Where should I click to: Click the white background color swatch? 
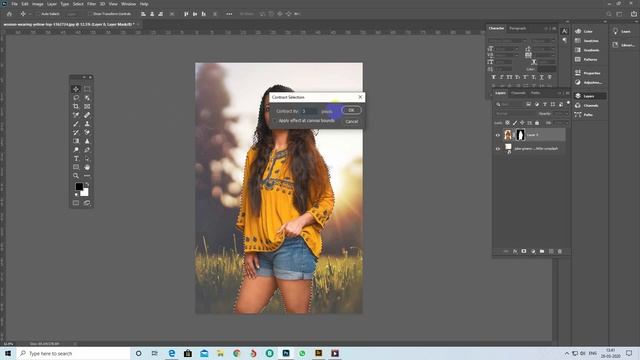pyautogui.click(x=85, y=193)
